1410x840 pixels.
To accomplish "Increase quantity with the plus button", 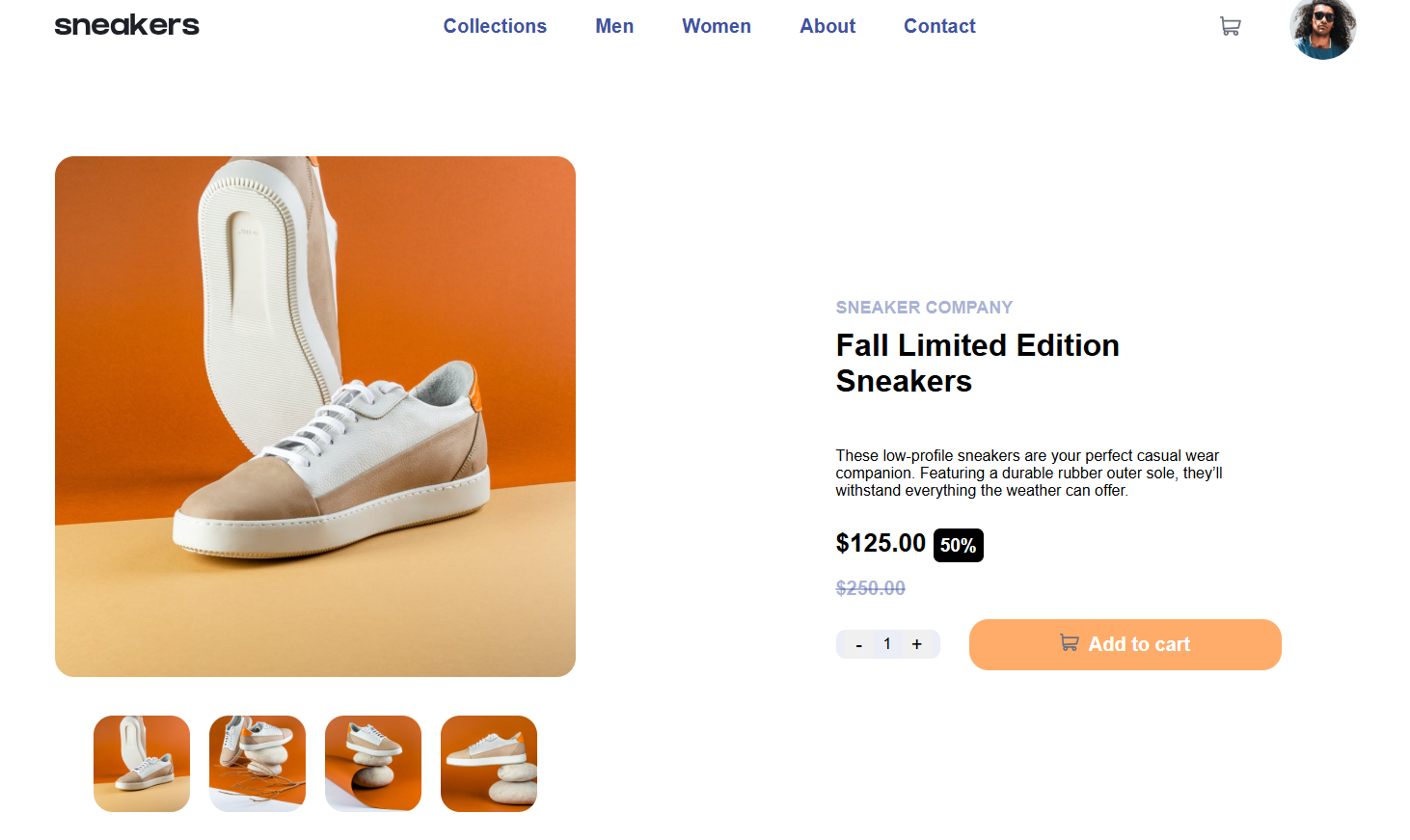I will (x=917, y=644).
